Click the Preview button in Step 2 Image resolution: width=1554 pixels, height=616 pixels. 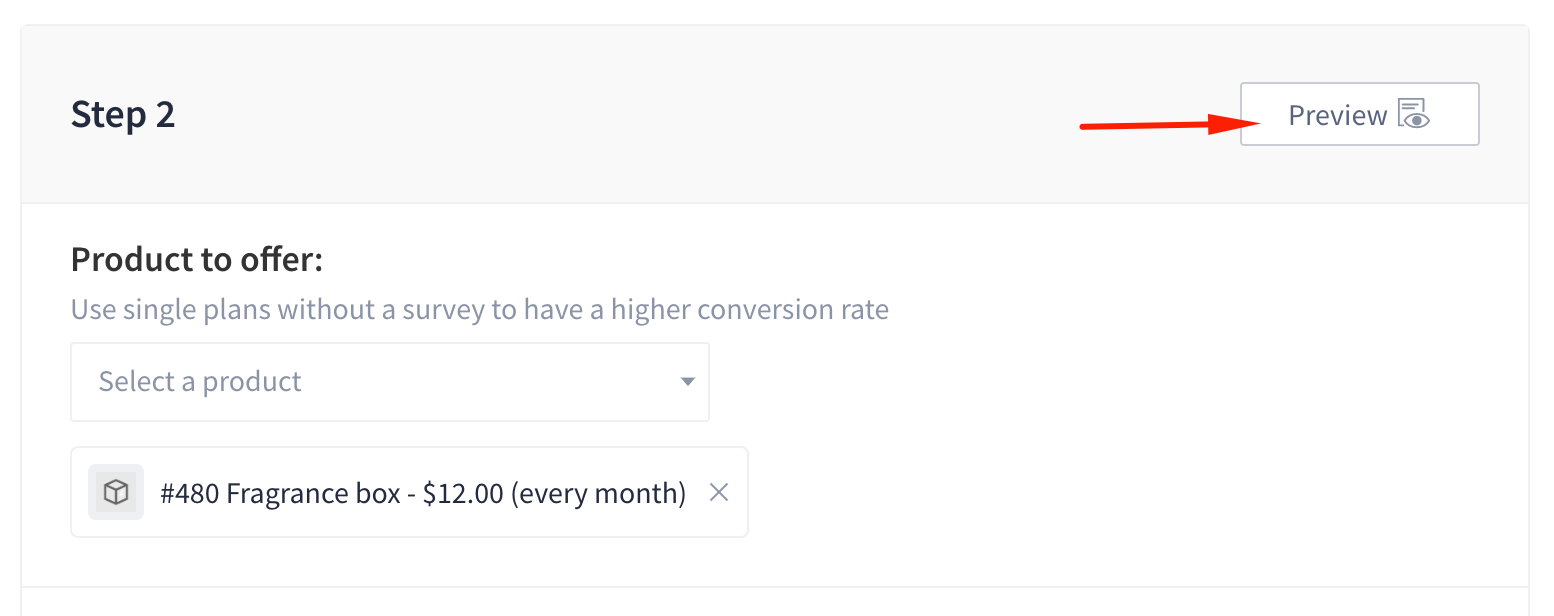(1359, 114)
